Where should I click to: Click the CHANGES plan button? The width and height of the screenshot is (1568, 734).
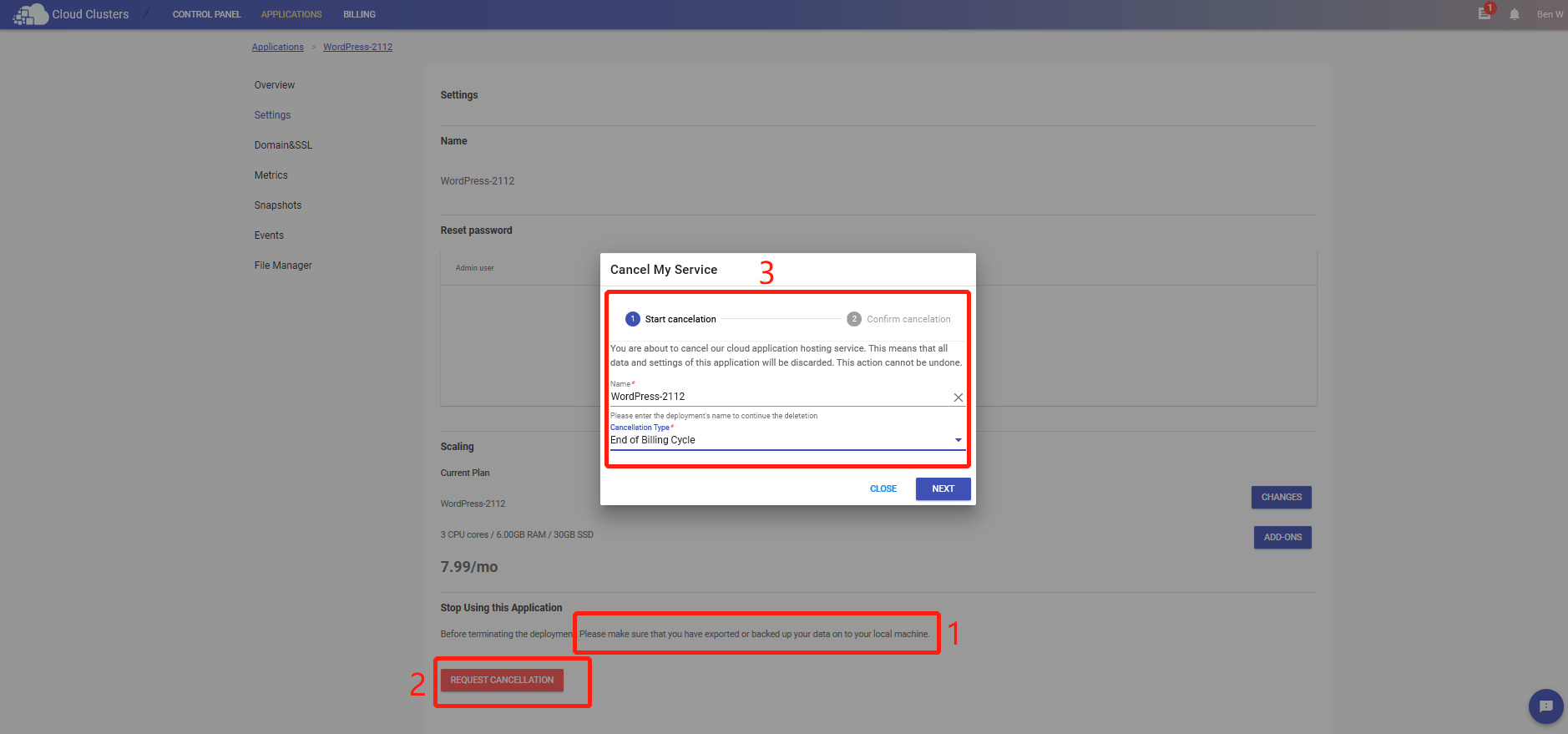coord(1282,497)
